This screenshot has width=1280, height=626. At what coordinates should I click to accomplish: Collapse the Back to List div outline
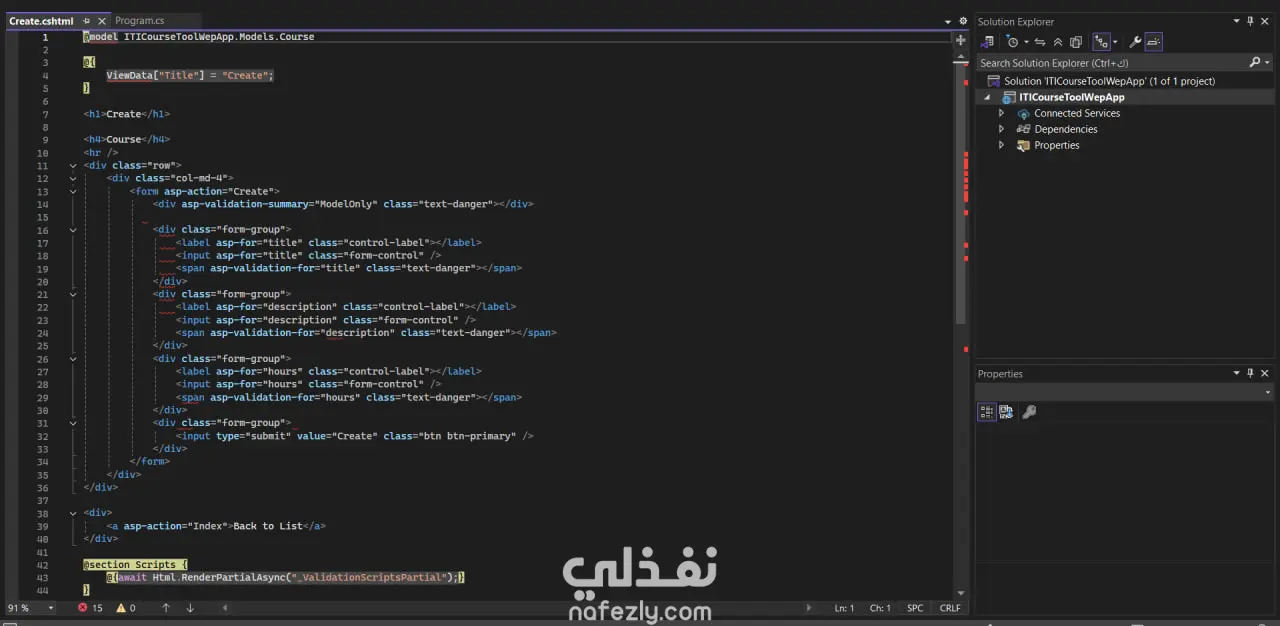coord(72,512)
